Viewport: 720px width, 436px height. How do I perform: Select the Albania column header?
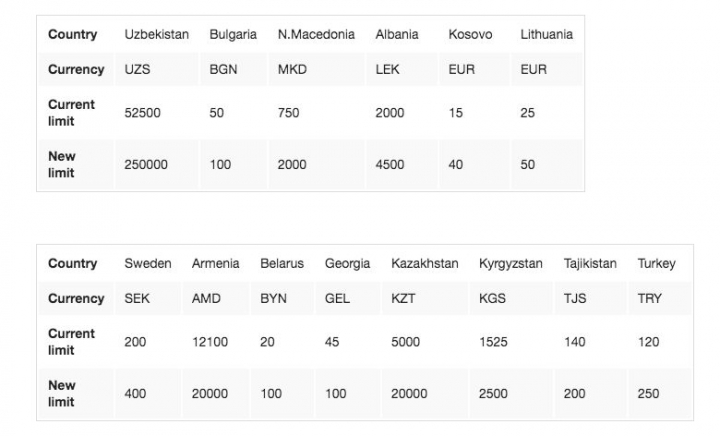[x=397, y=34]
